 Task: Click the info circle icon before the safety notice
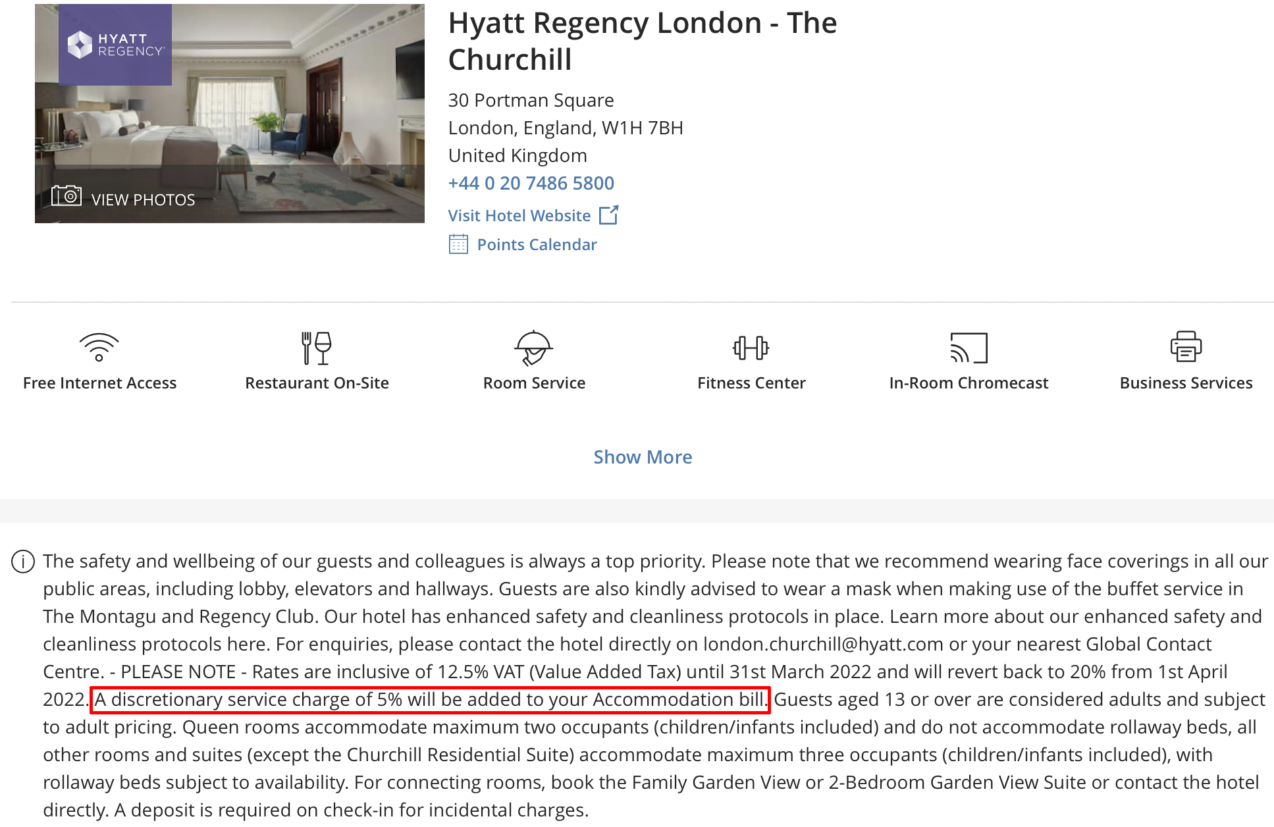[x=22, y=561]
